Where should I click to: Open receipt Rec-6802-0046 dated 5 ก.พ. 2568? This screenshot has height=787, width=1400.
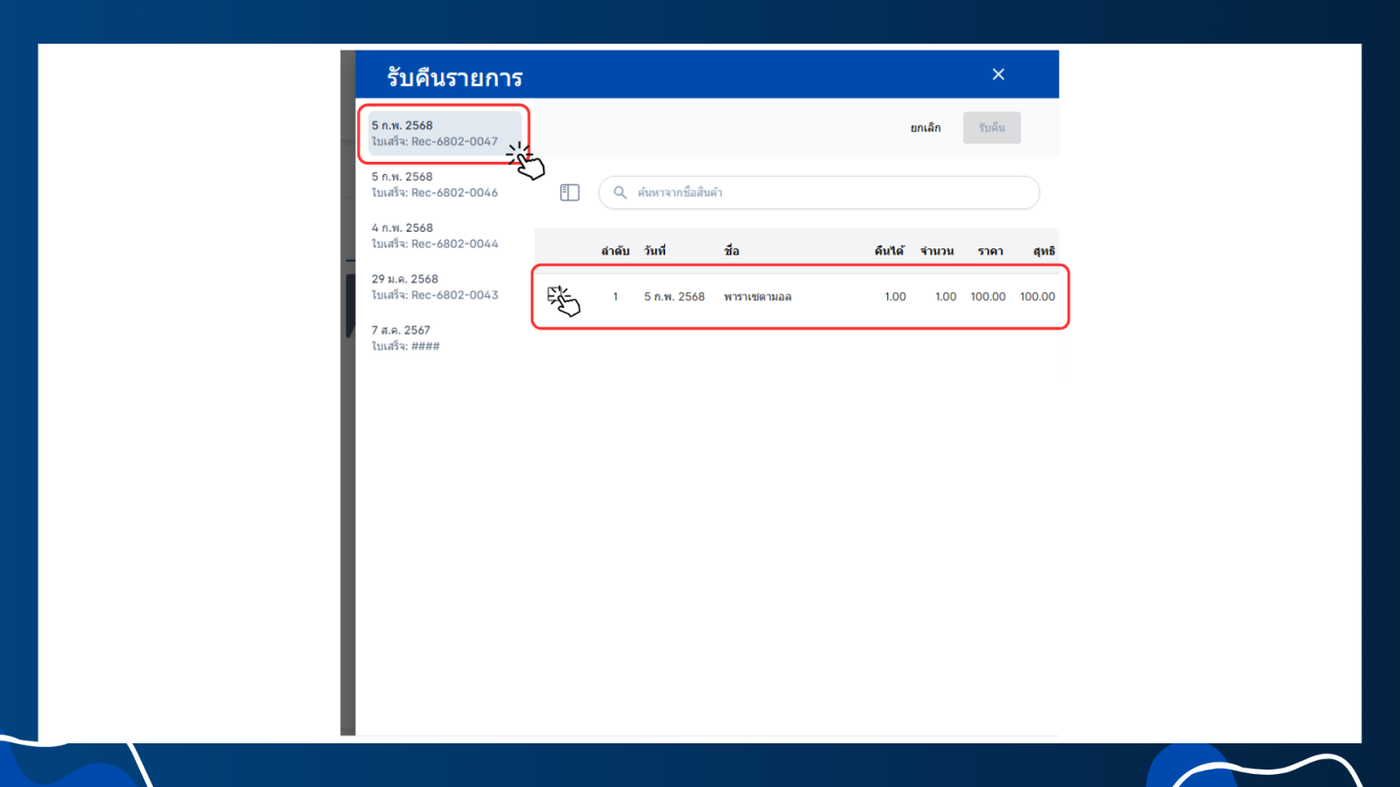445,185
